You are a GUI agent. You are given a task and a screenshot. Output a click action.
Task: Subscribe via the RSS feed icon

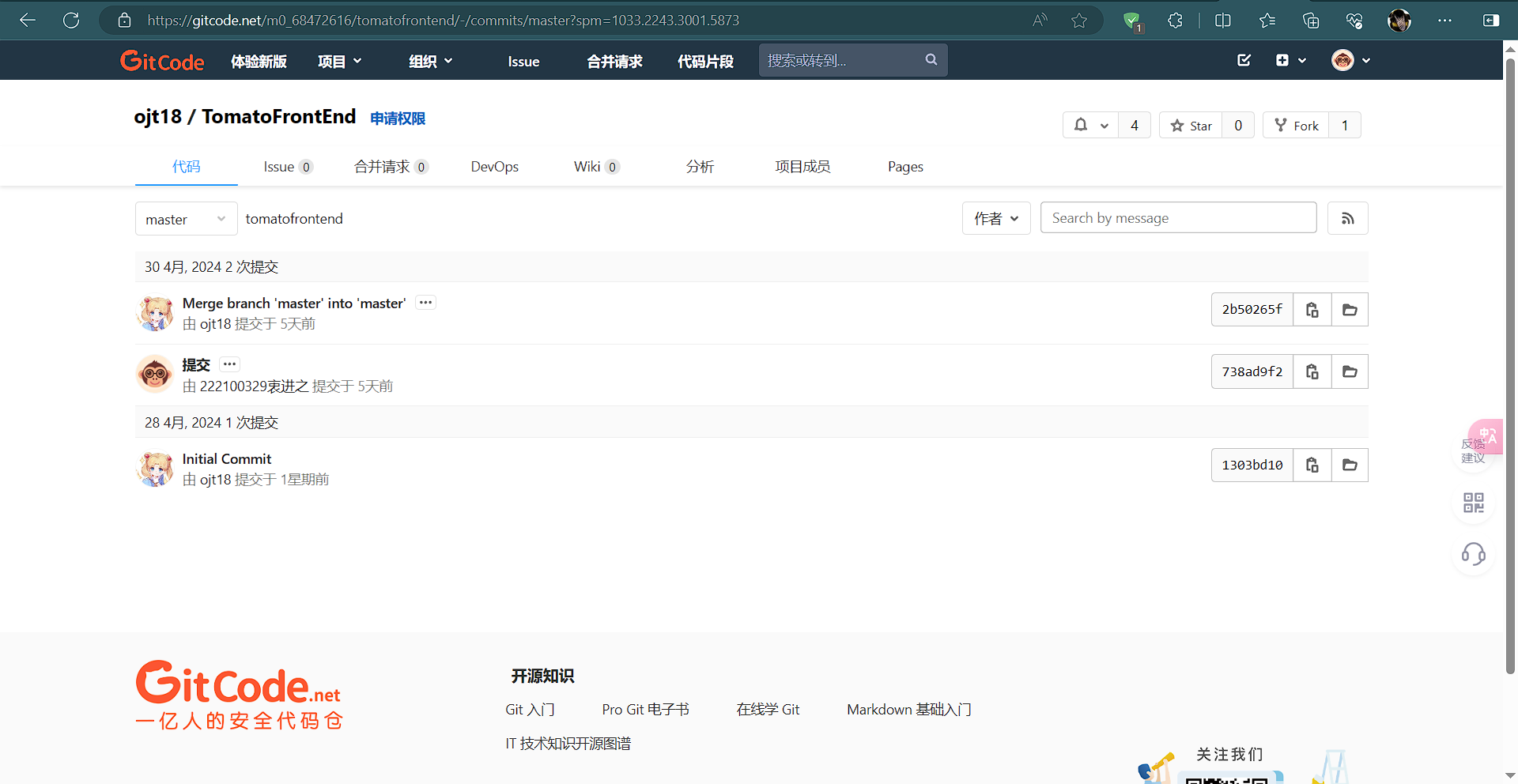(x=1347, y=218)
